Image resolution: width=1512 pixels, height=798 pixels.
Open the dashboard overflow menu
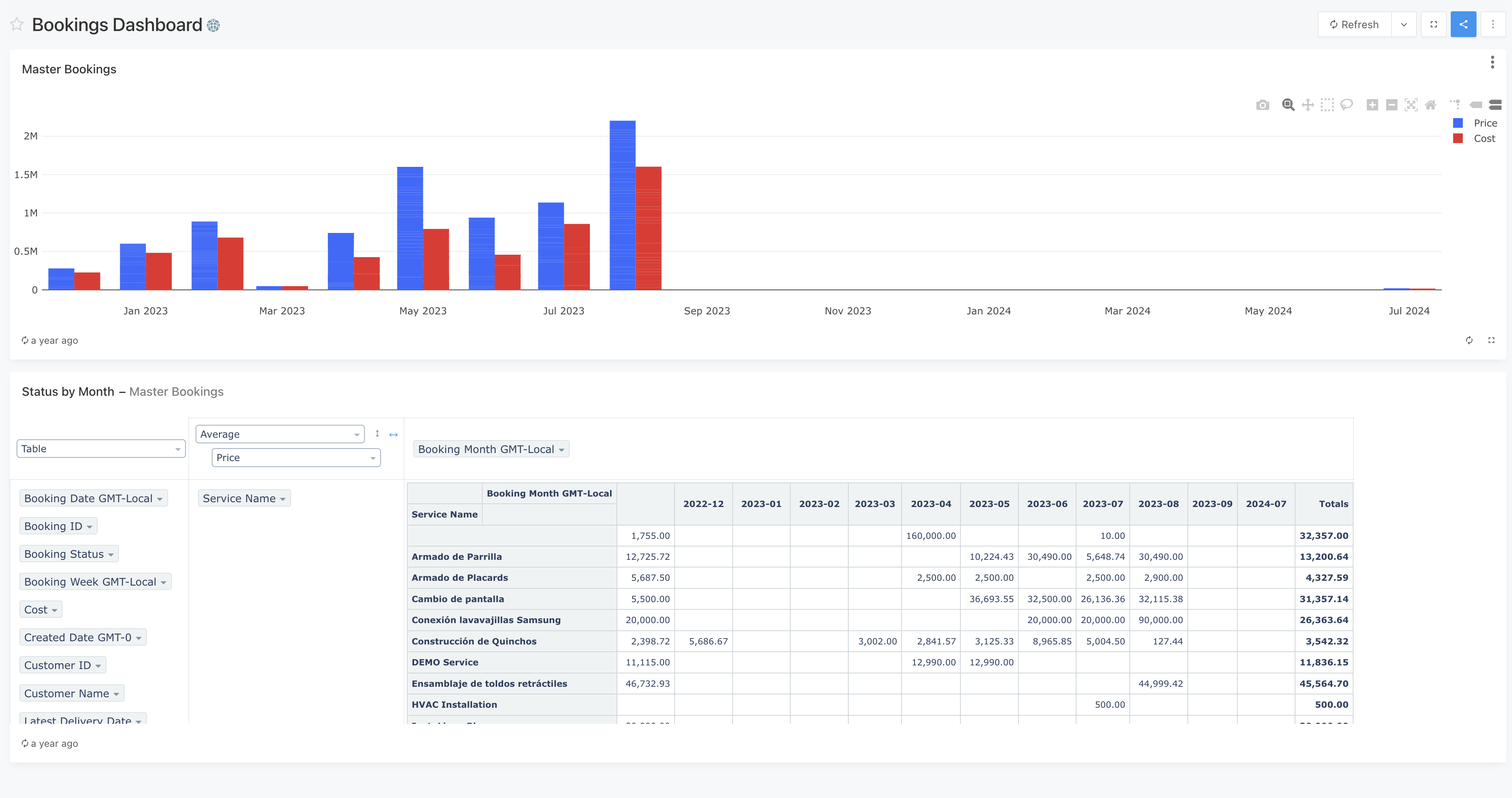pos(1493,24)
